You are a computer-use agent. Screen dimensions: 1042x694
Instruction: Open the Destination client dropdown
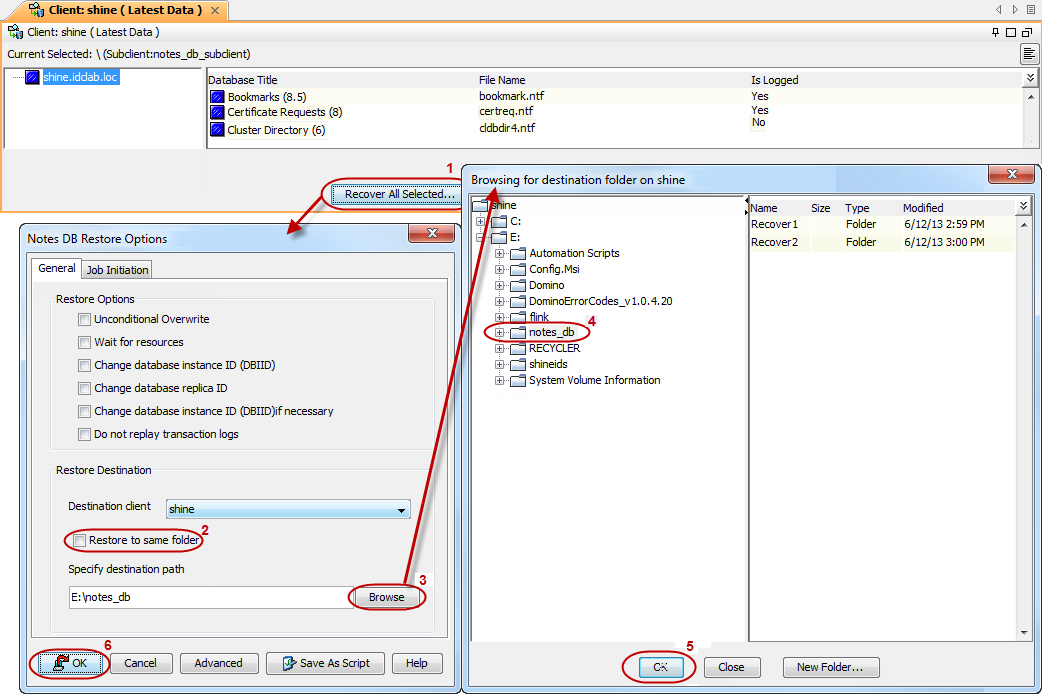click(402, 510)
